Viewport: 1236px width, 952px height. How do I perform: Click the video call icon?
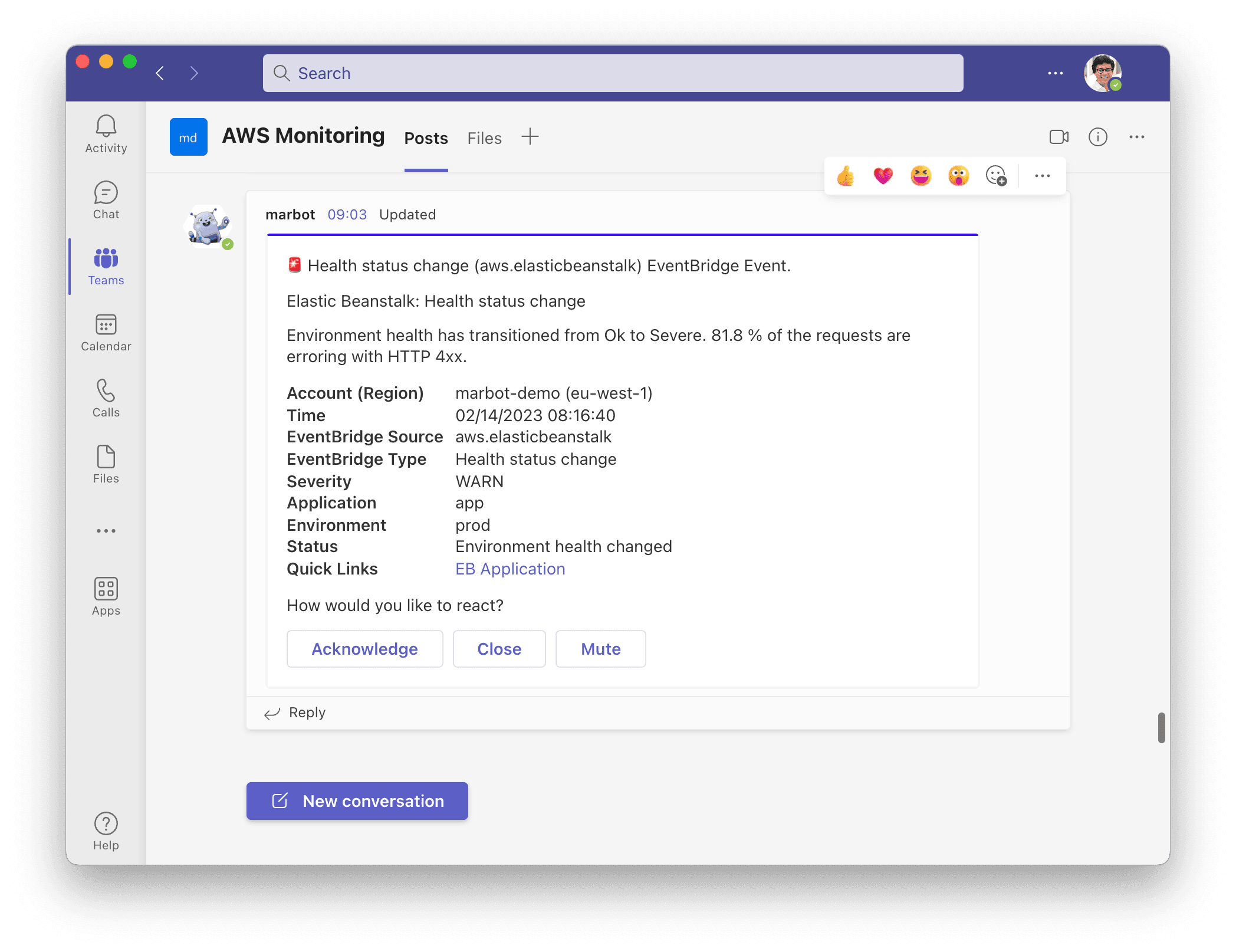1059,137
